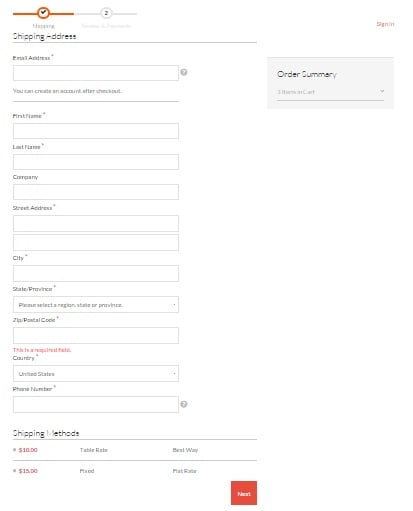
Task: Click the first Street Address line field
Action: (x=96, y=223)
